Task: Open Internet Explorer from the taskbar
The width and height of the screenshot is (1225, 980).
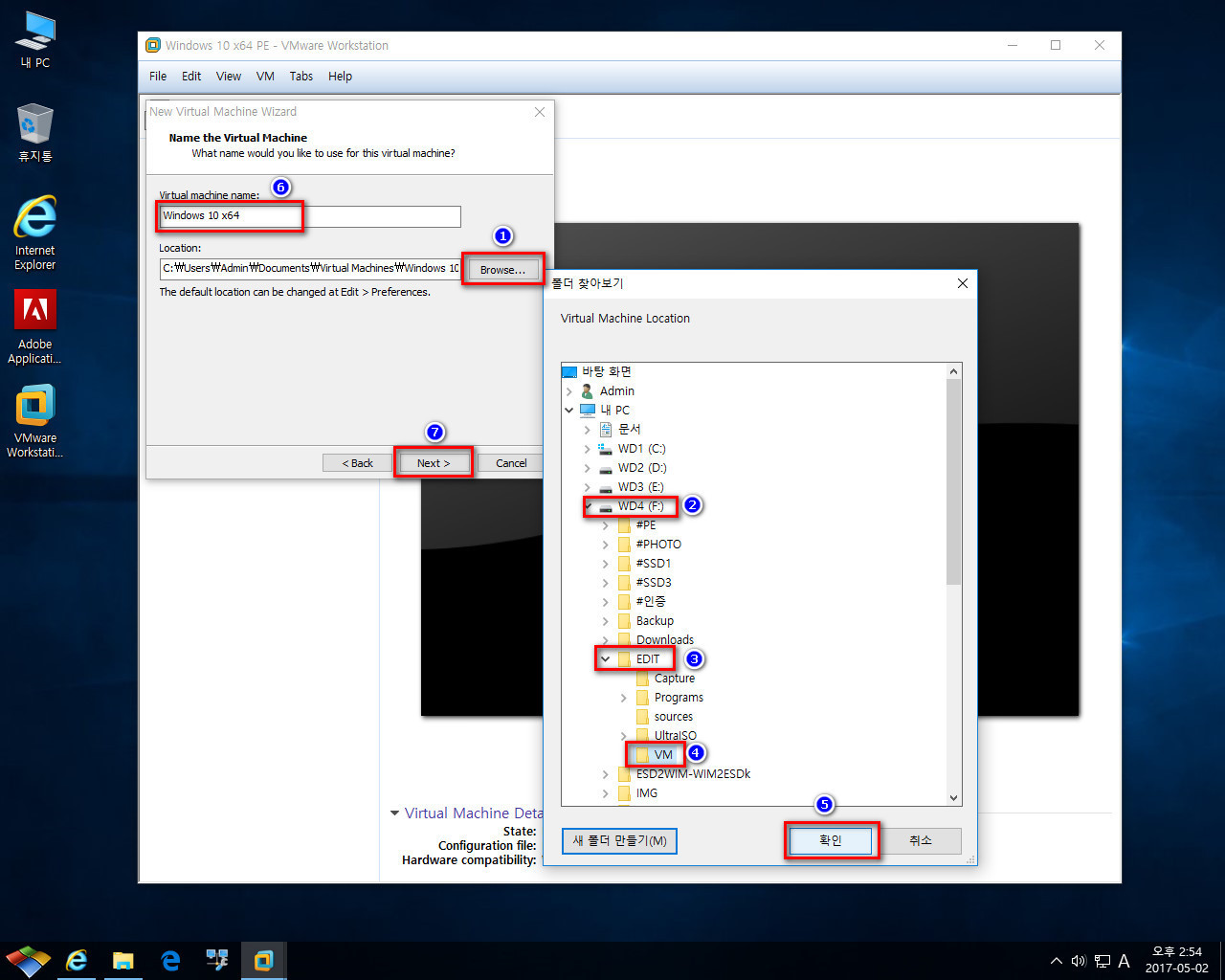Action: [x=77, y=960]
